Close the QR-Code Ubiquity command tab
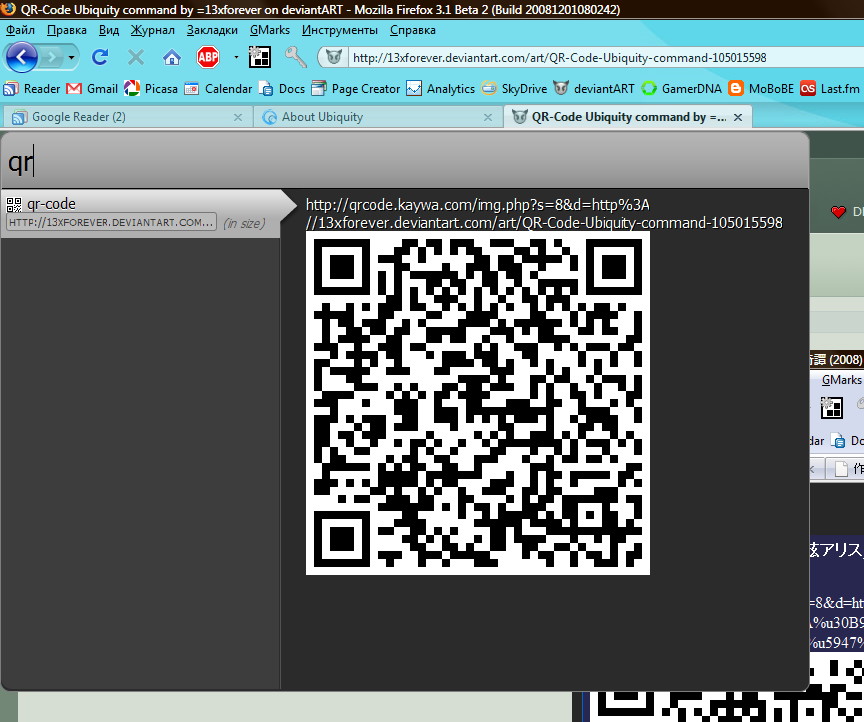 click(738, 117)
